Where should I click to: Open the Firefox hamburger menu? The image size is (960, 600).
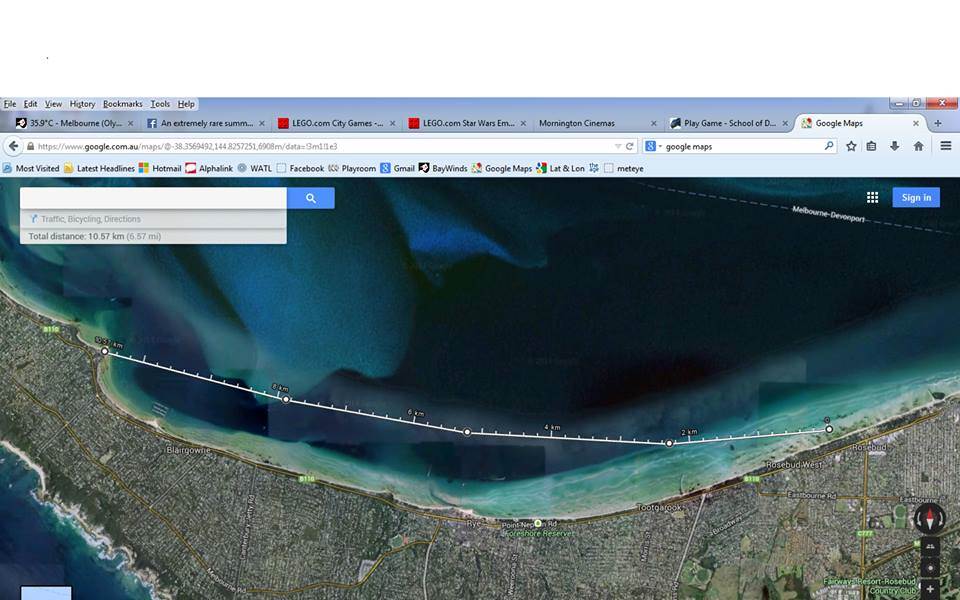click(945, 146)
